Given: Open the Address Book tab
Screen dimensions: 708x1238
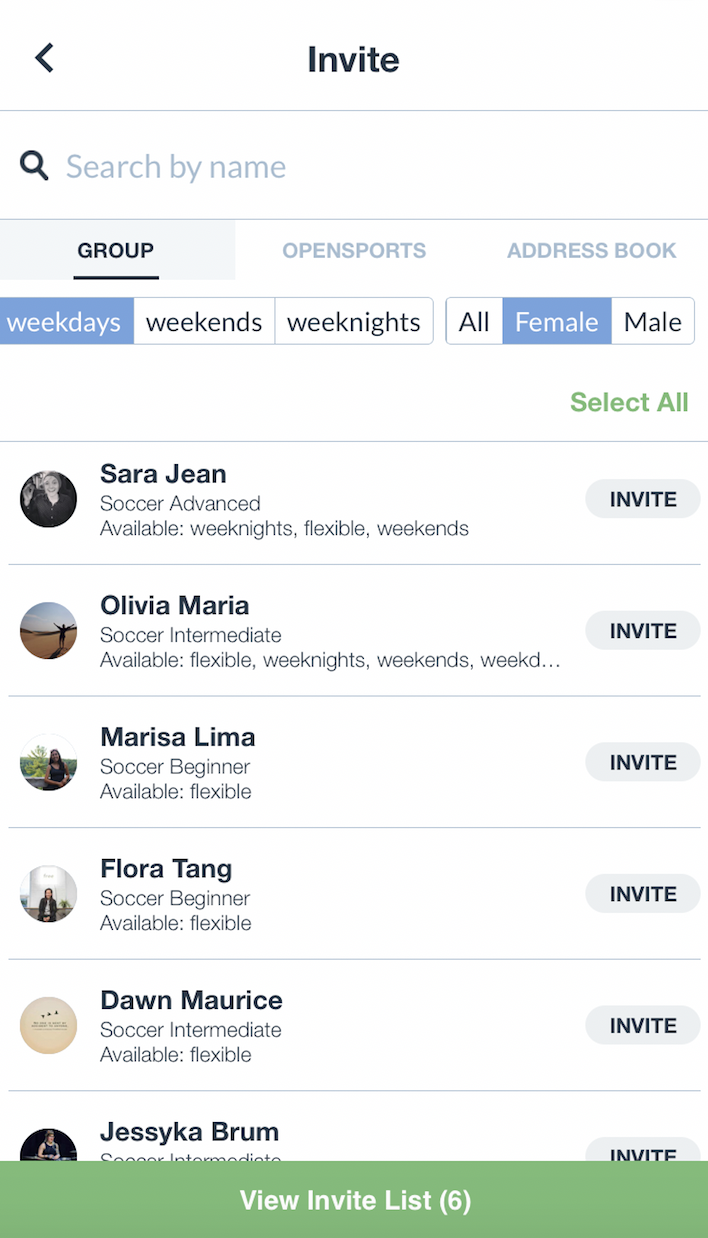Looking at the screenshot, I should [x=591, y=251].
